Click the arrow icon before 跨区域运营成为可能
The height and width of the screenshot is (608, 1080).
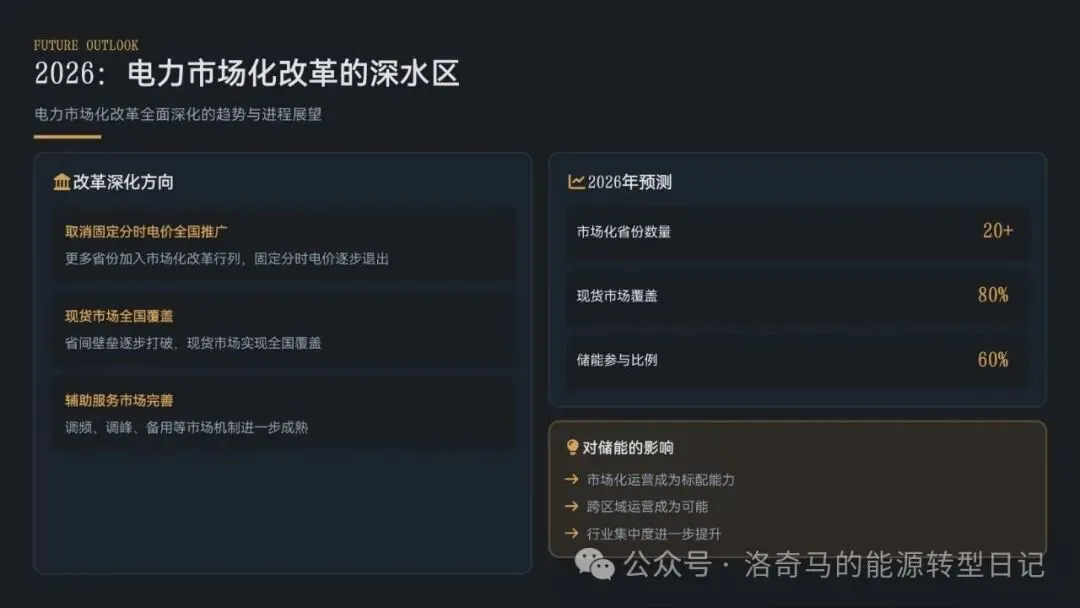click(572, 507)
